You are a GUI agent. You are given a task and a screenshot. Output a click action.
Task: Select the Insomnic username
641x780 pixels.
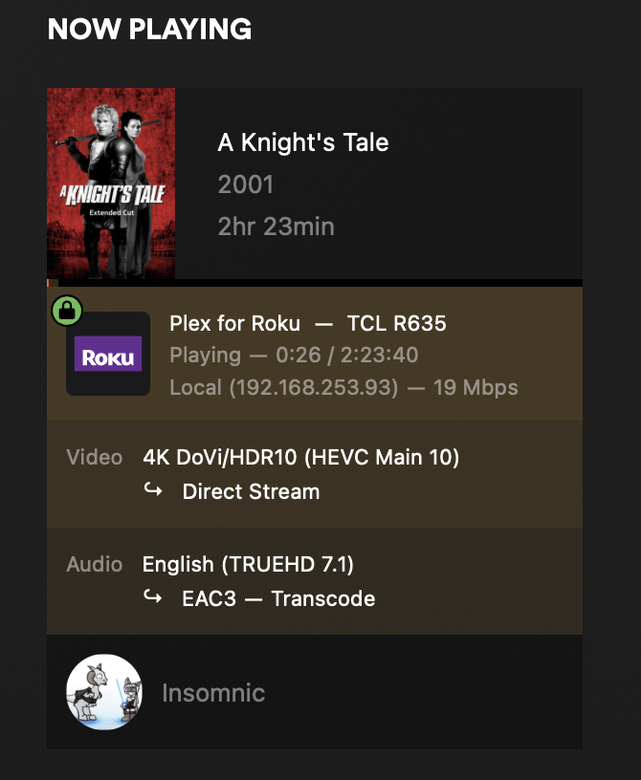click(x=213, y=693)
